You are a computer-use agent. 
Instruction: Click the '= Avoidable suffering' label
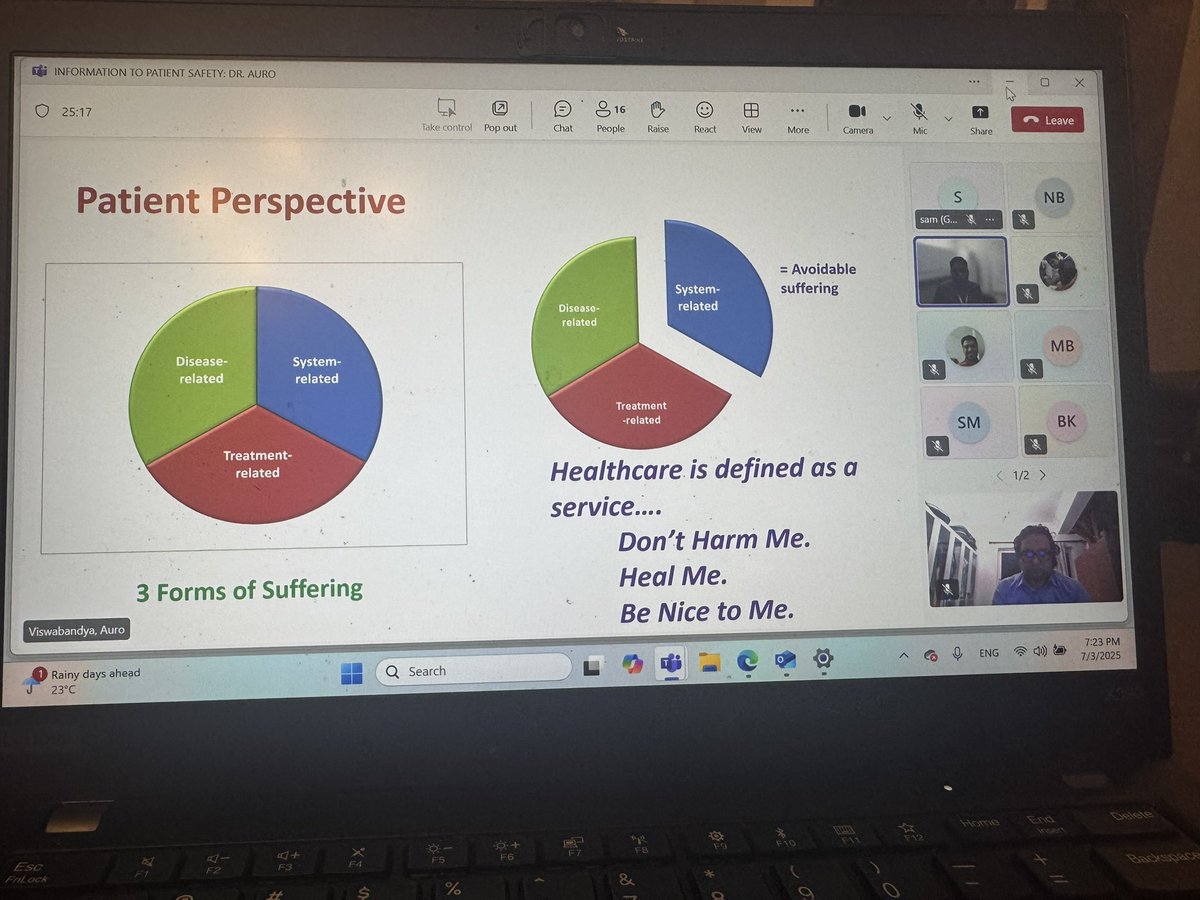click(x=818, y=278)
